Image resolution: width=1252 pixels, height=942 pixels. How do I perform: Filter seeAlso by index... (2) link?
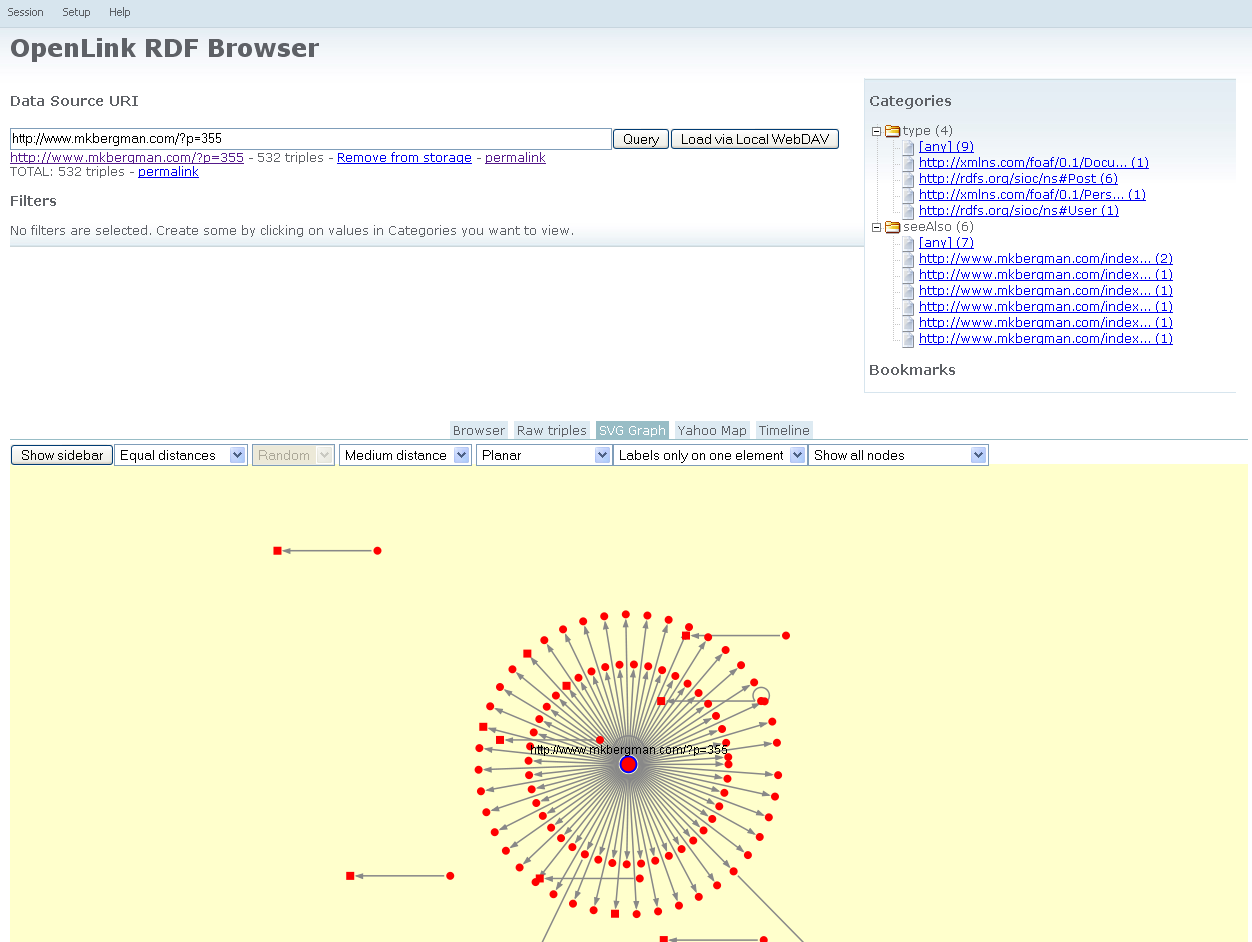point(1046,259)
